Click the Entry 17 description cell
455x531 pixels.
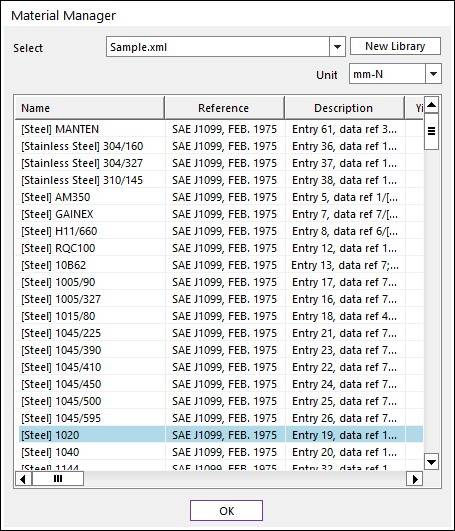pos(344,282)
